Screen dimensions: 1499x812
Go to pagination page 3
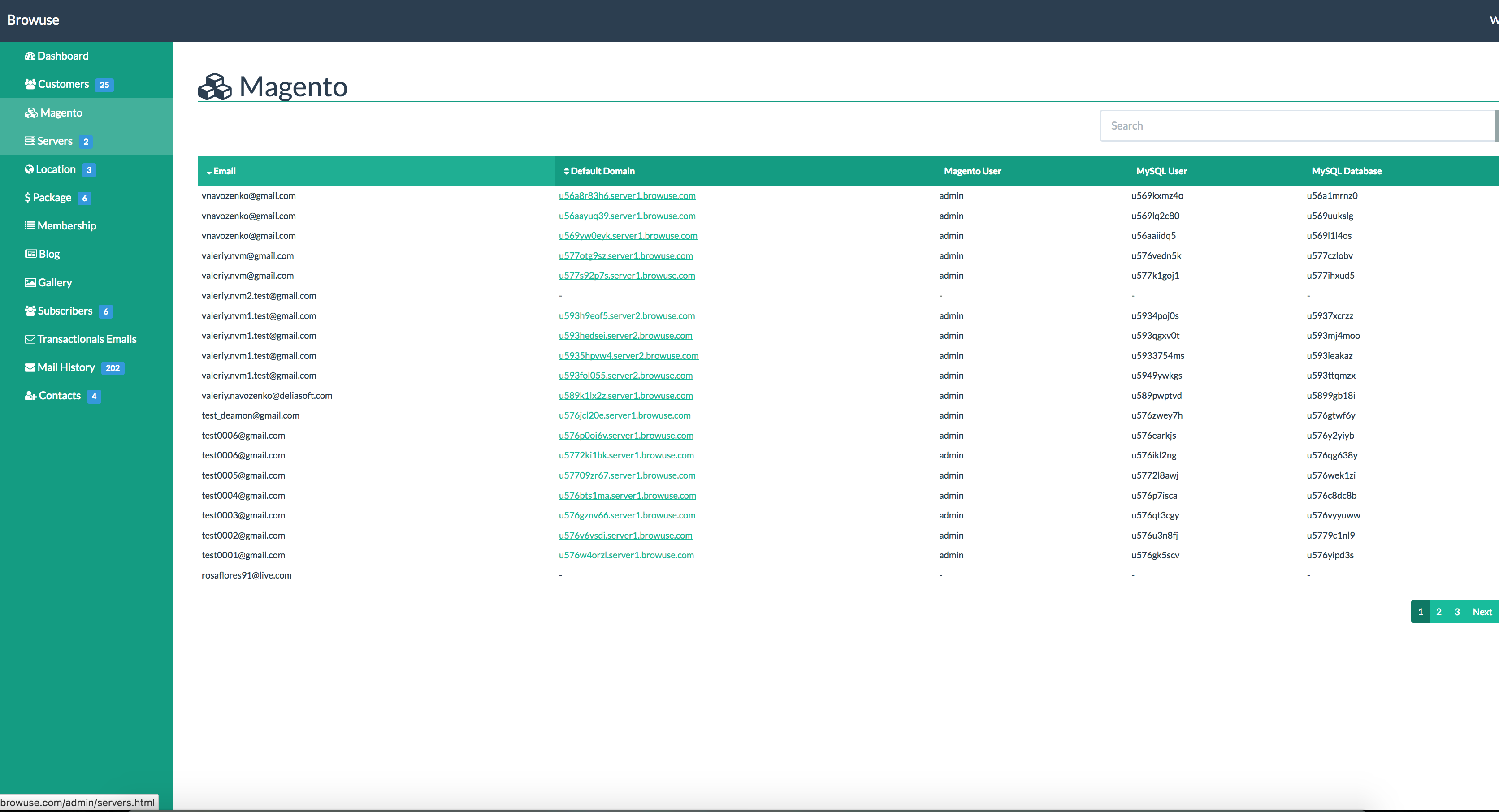click(1457, 612)
